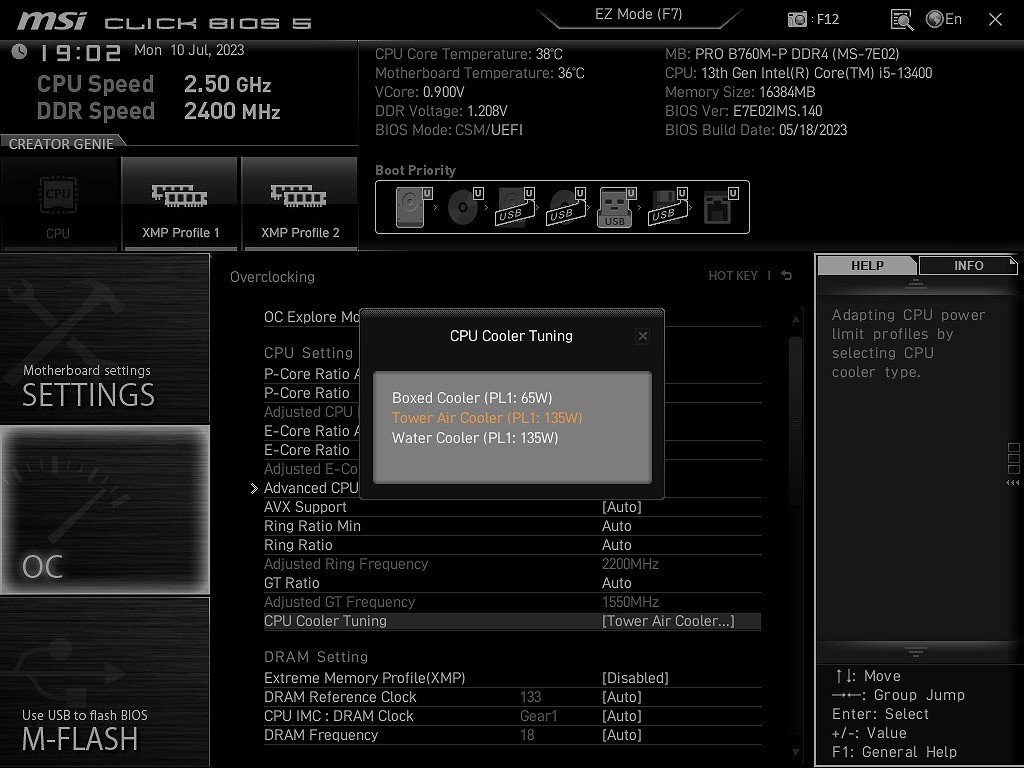Viewport: 1024px width, 768px height.
Task: Open the SETTINGS motherboard settings section
Action: coord(104,338)
